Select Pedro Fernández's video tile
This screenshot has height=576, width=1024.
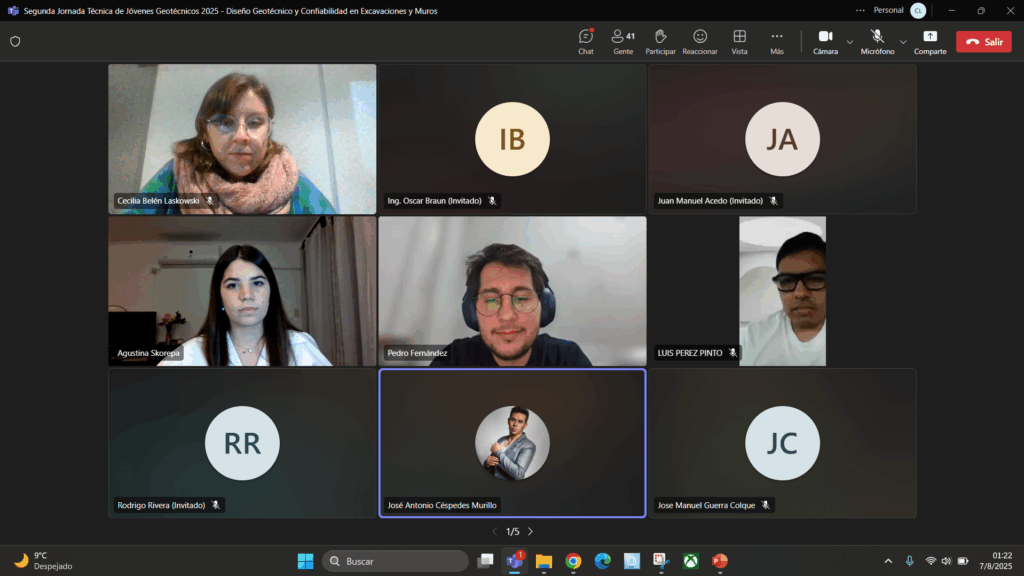512,291
